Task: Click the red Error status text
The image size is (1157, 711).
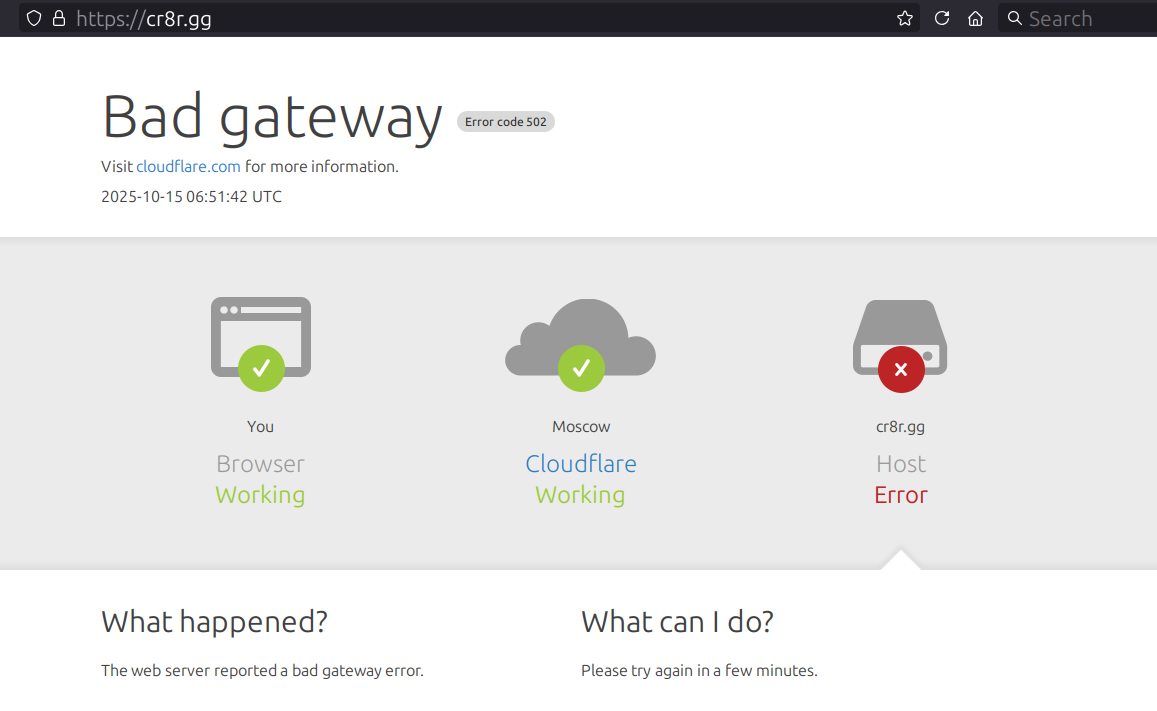Action: point(900,495)
